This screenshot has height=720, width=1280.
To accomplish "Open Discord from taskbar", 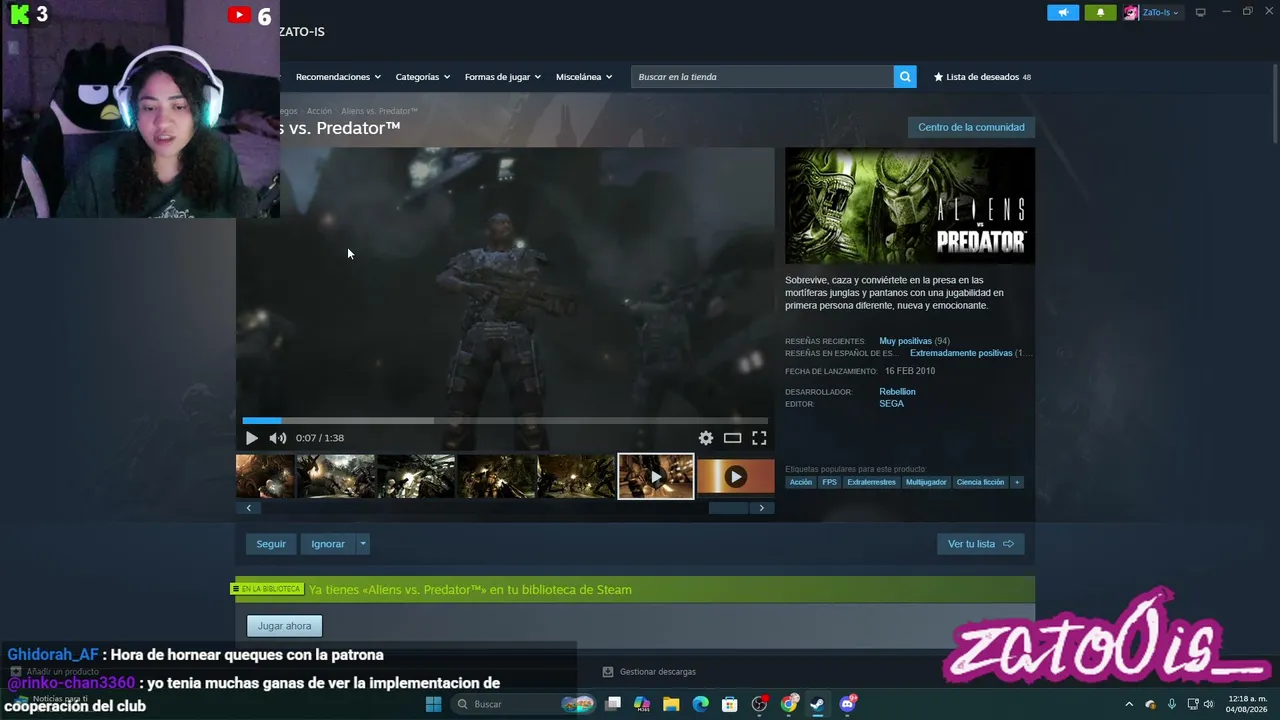I will (848, 704).
